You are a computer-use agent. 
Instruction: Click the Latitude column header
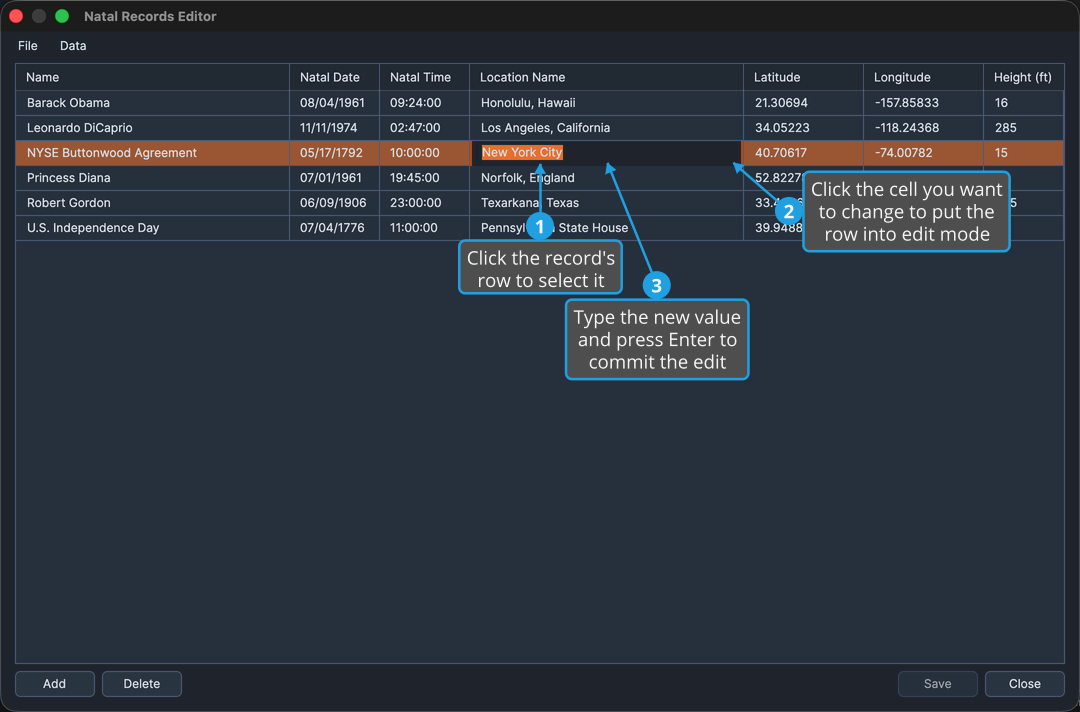[x=803, y=77]
